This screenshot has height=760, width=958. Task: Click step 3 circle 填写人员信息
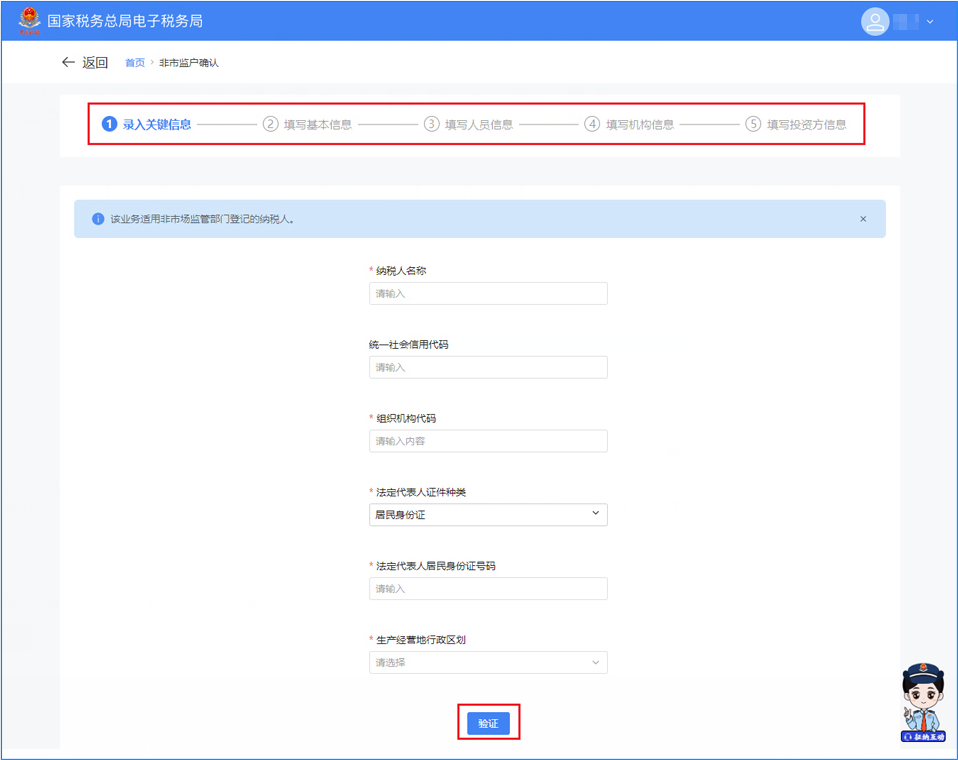tap(431, 125)
